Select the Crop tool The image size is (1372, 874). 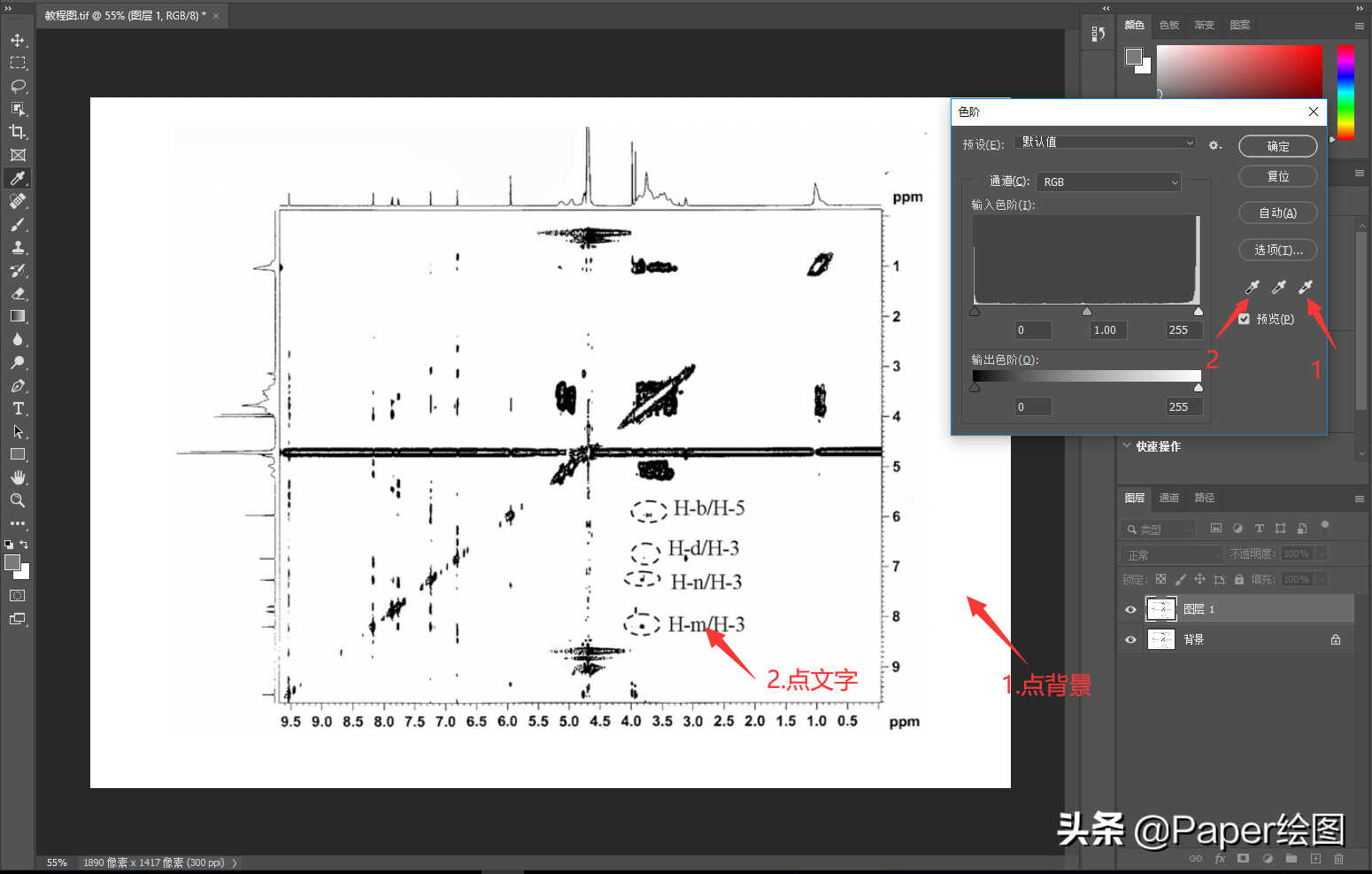click(x=18, y=132)
